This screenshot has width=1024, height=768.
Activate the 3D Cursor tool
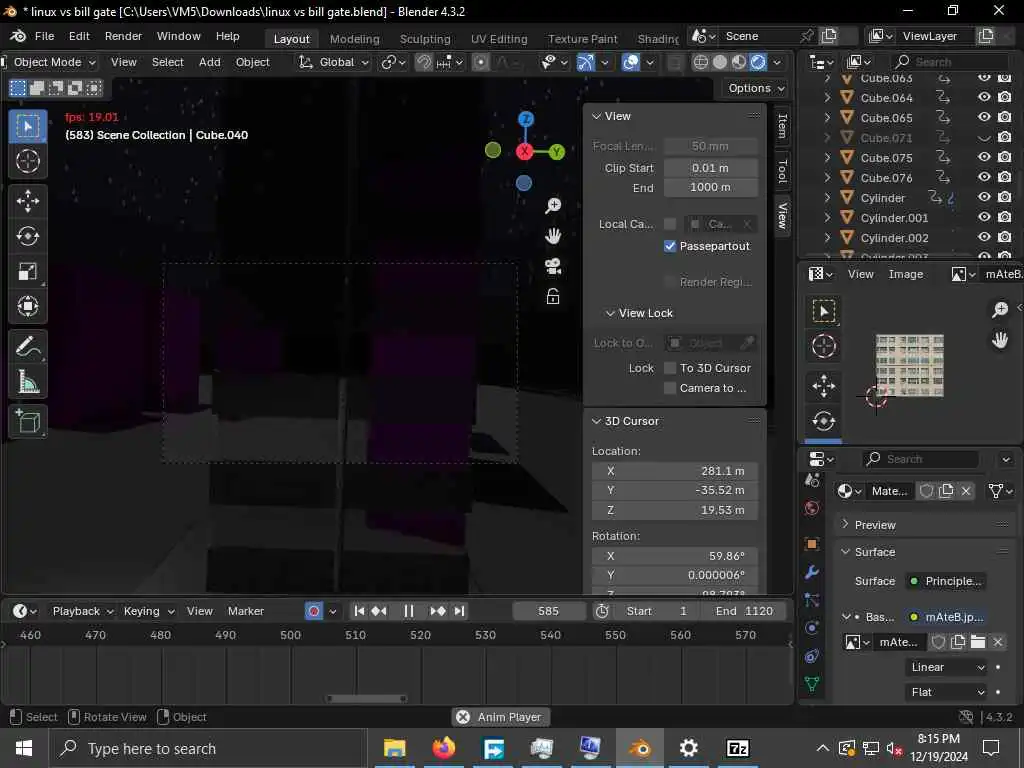[27, 161]
